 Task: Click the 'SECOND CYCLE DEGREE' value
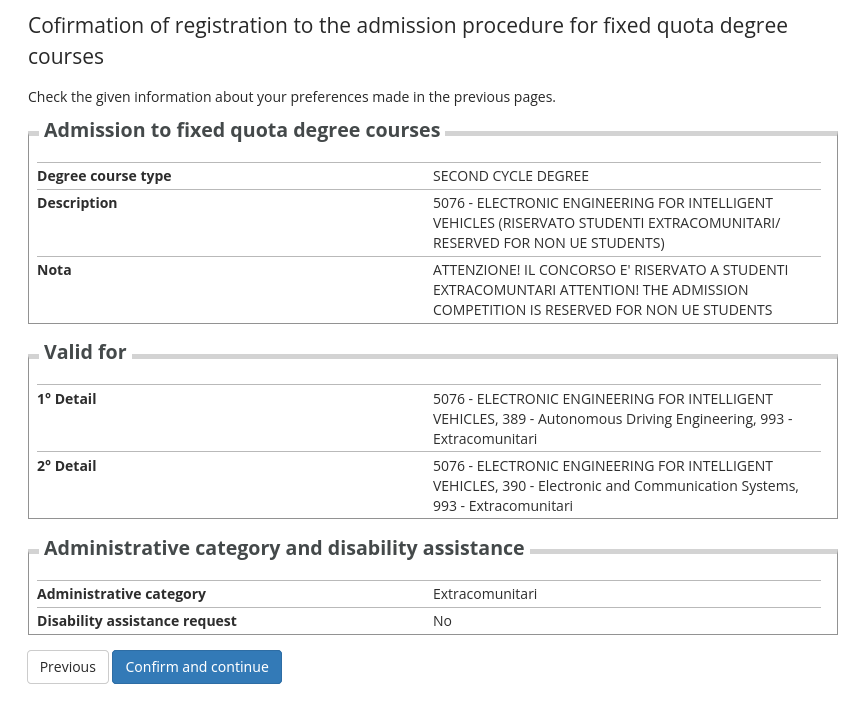click(510, 176)
